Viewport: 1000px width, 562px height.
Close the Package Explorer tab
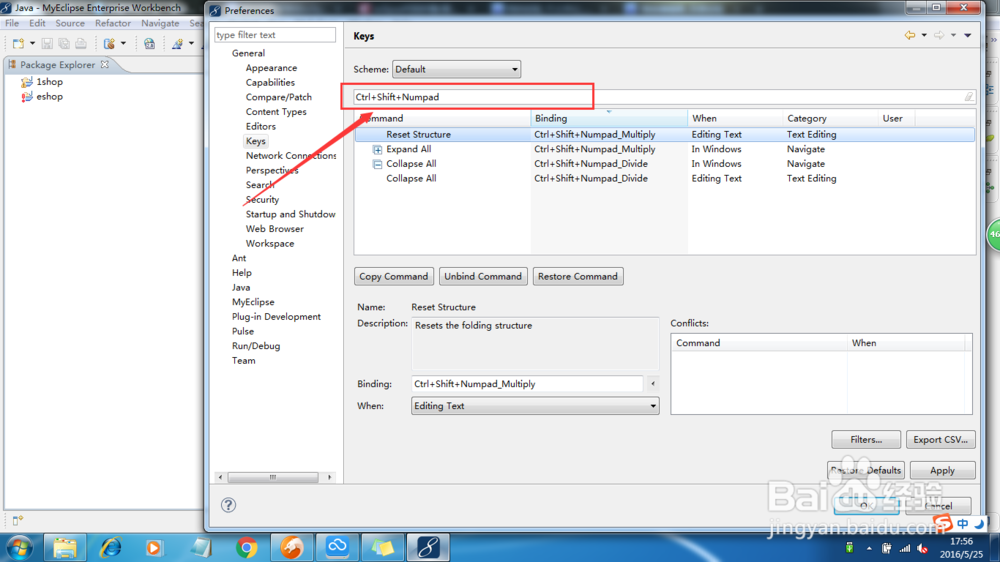point(105,64)
